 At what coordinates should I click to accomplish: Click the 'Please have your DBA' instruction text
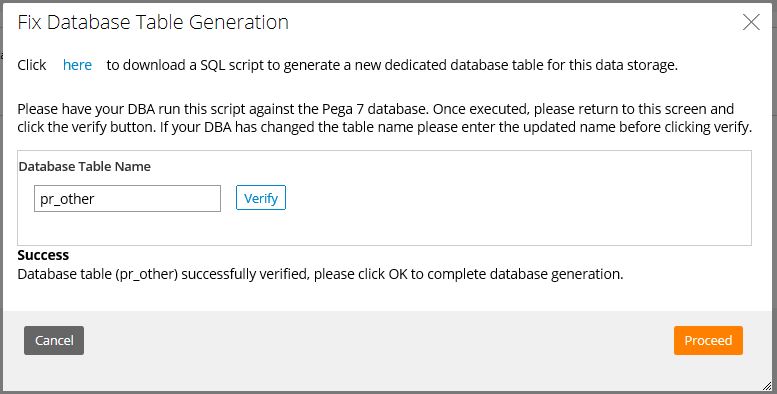(x=385, y=118)
